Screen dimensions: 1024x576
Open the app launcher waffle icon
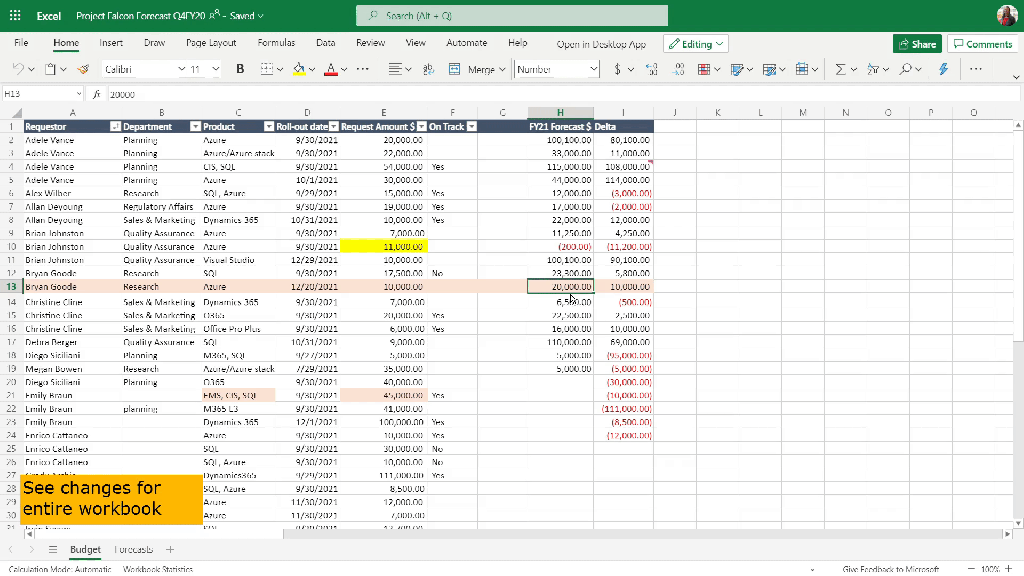click(15, 16)
